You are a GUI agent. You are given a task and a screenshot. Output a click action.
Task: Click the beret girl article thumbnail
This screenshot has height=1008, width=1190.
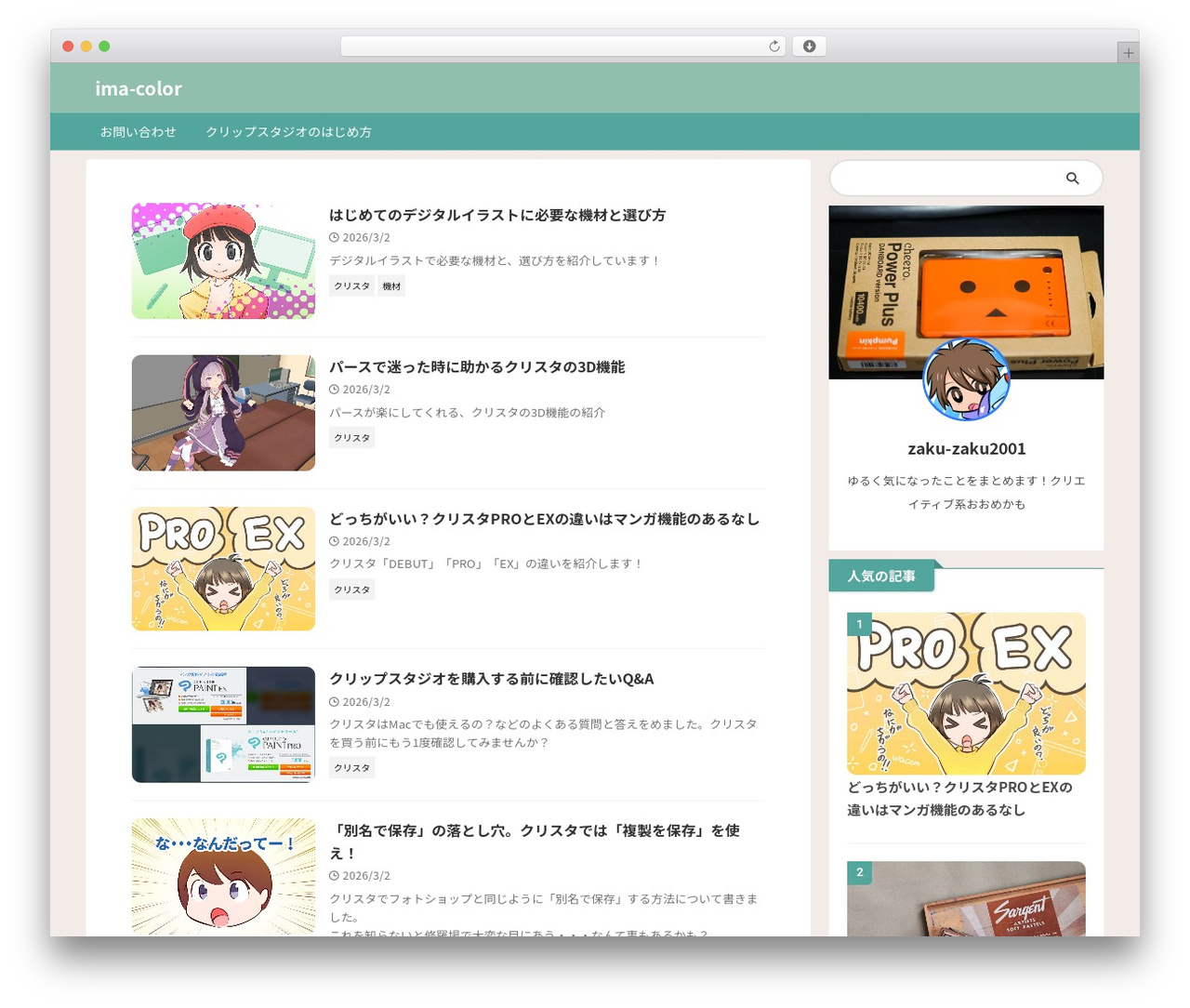[x=223, y=261]
